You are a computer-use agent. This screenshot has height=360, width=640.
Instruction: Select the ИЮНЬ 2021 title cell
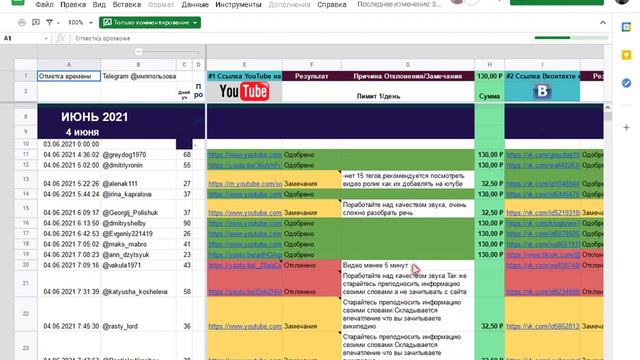(95, 117)
